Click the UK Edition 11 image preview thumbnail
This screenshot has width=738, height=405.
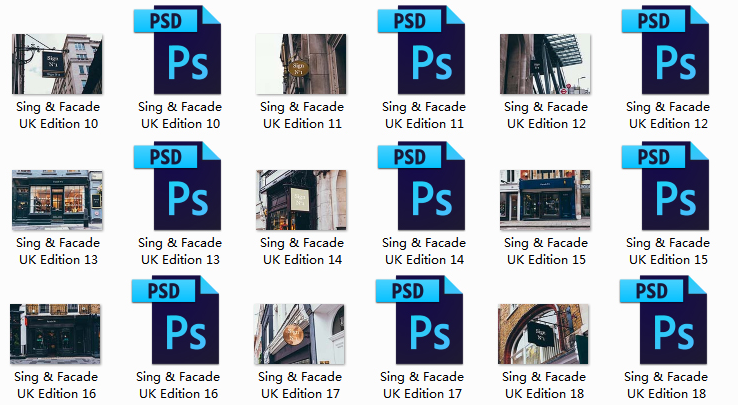pyautogui.click(x=301, y=64)
